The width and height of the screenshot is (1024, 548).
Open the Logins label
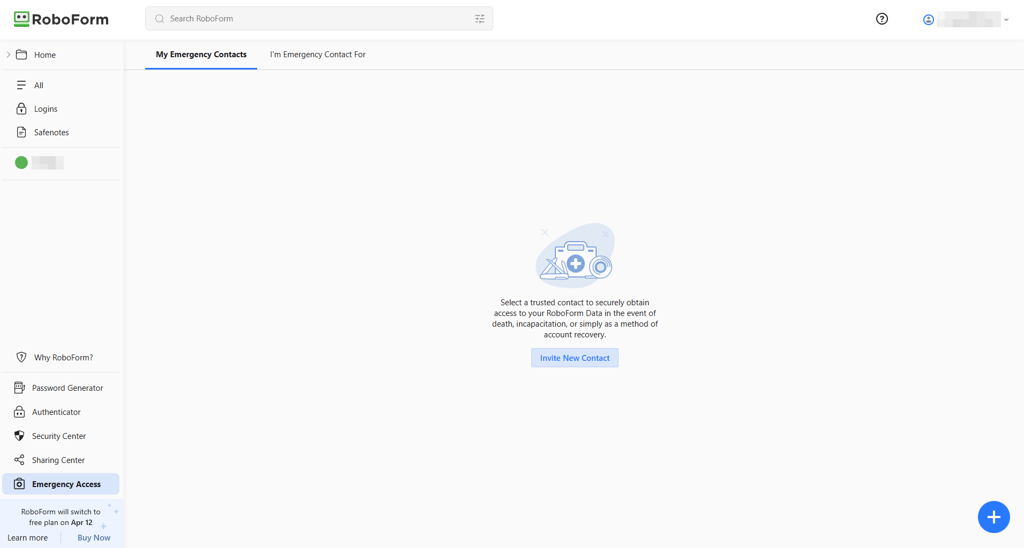tap(46, 109)
